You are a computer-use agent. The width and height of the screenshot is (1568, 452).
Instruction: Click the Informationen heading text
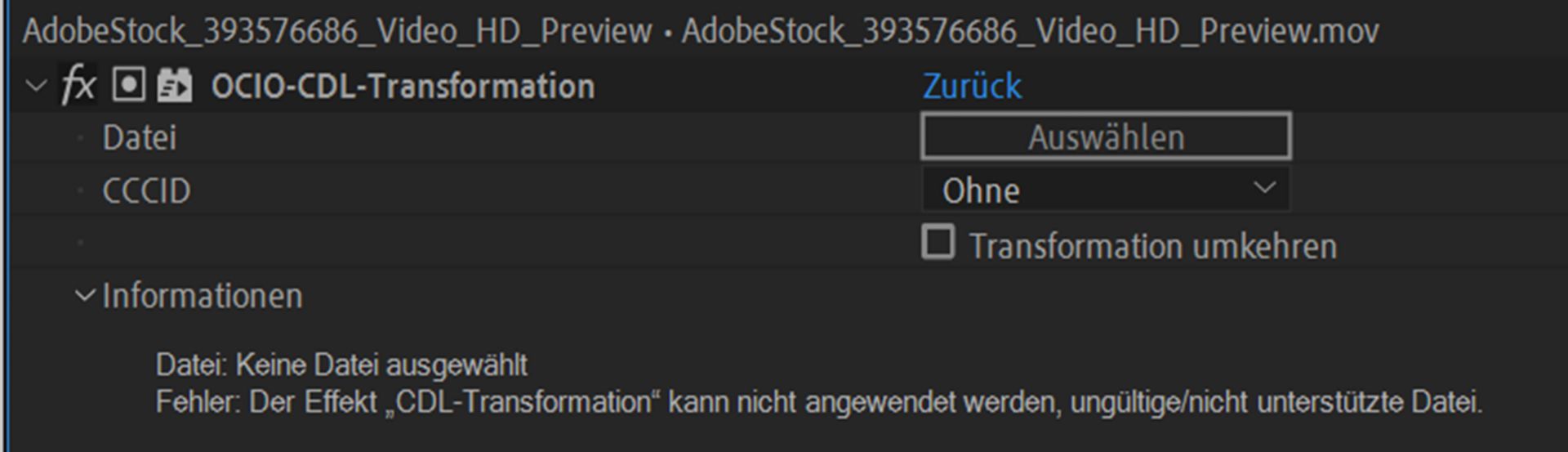(202, 296)
